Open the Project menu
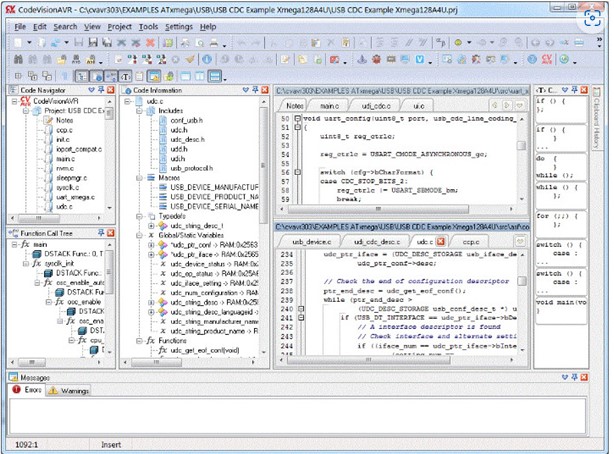 (119, 27)
